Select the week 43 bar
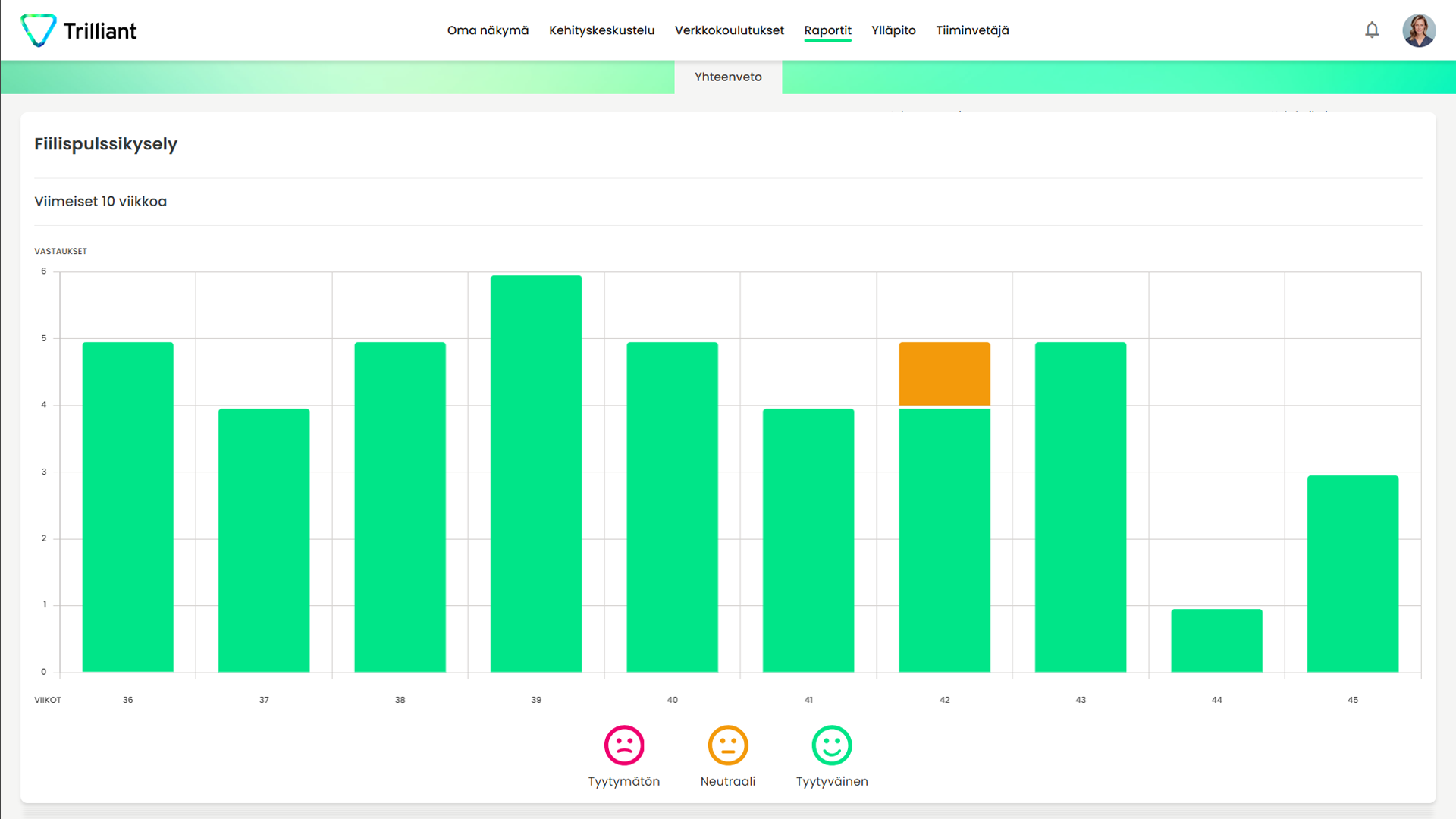The image size is (1456, 819). tap(1081, 507)
